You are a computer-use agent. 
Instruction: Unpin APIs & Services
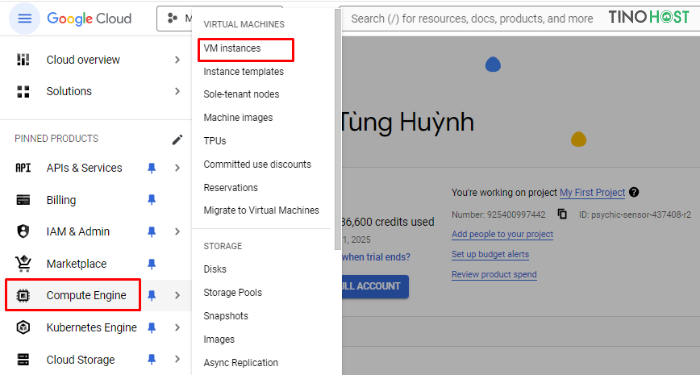pos(152,168)
